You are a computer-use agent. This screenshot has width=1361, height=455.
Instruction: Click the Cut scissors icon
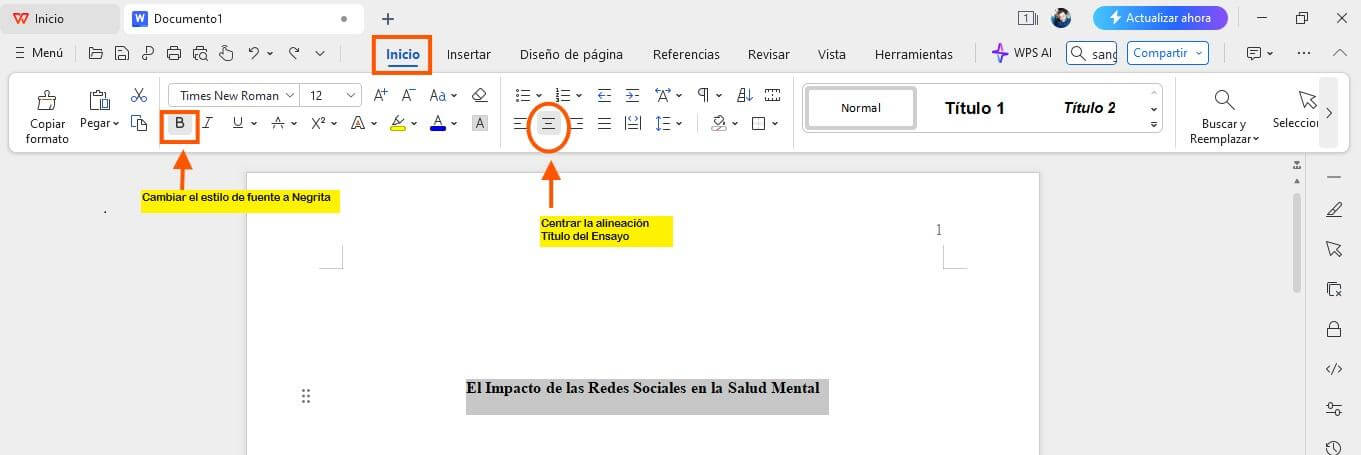139,95
